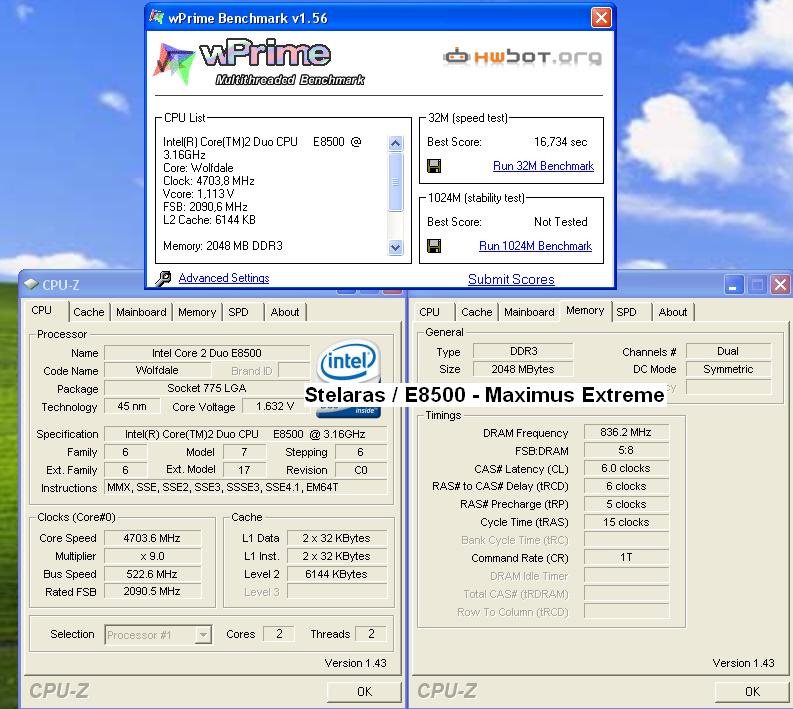Click Multiplier value x 9.0
The image size is (793, 709).
pos(152,556)
